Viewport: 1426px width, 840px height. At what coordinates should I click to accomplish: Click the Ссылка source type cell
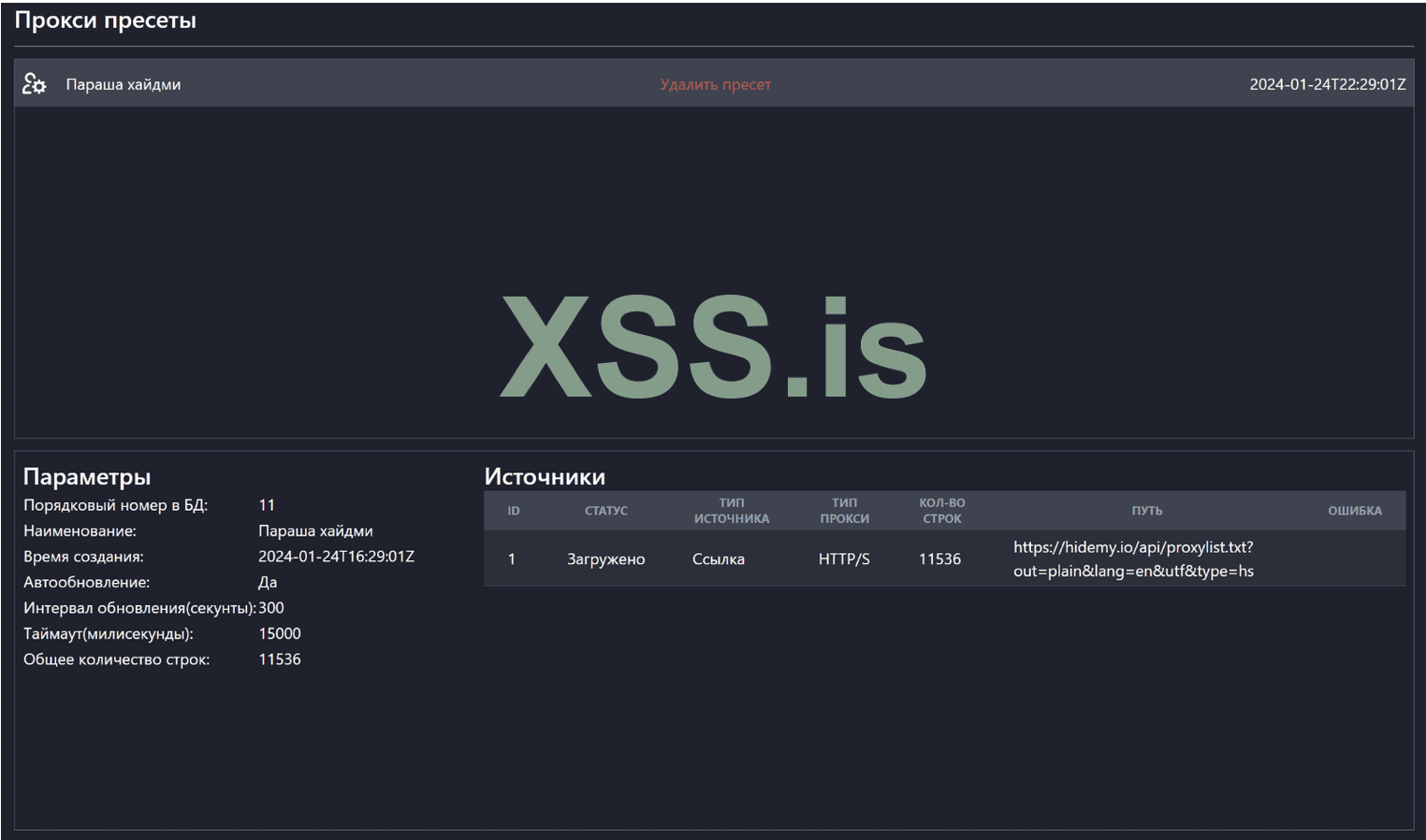[x=719, y=559]
